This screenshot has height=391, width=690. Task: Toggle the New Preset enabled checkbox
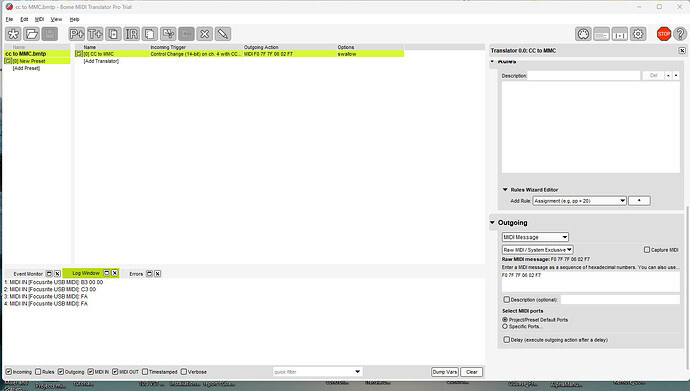(8, 61)
